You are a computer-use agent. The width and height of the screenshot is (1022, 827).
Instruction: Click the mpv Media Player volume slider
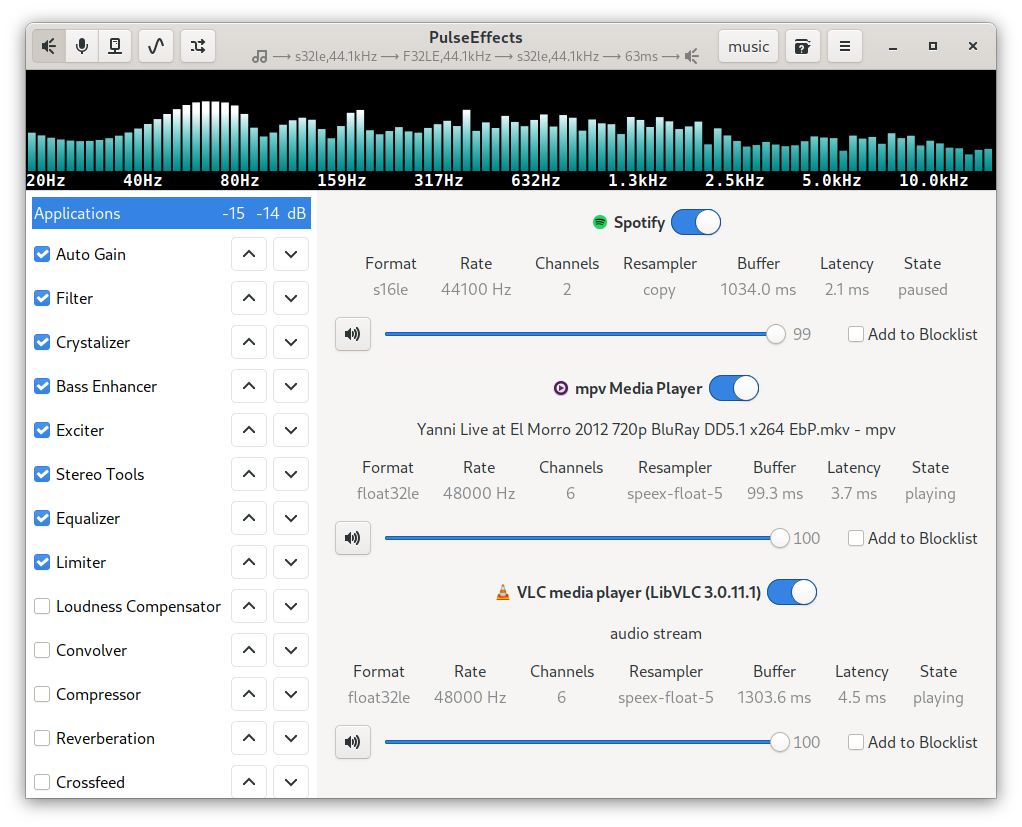587,538
